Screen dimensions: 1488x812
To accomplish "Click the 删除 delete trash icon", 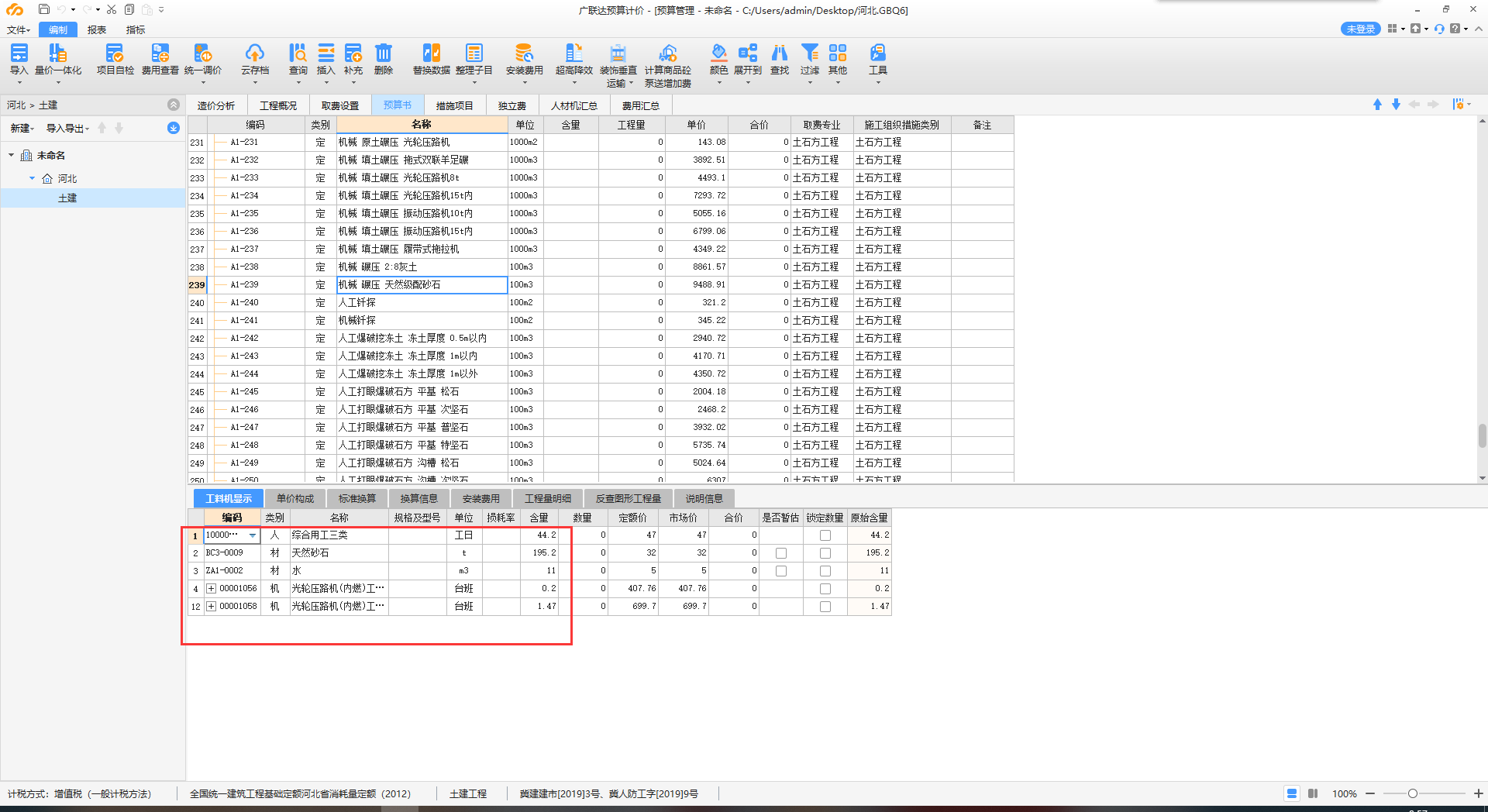I will tap(384, 60).
